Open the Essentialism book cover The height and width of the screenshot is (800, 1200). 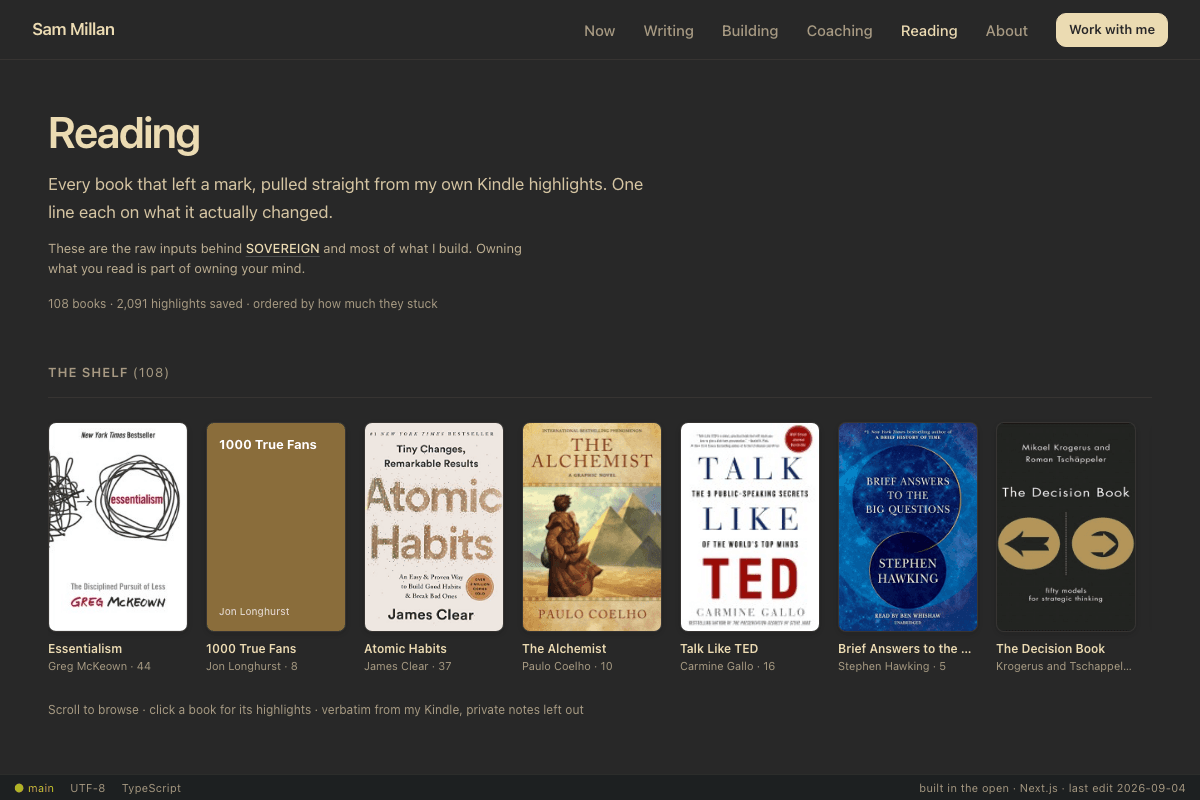(x=118, y=527)
